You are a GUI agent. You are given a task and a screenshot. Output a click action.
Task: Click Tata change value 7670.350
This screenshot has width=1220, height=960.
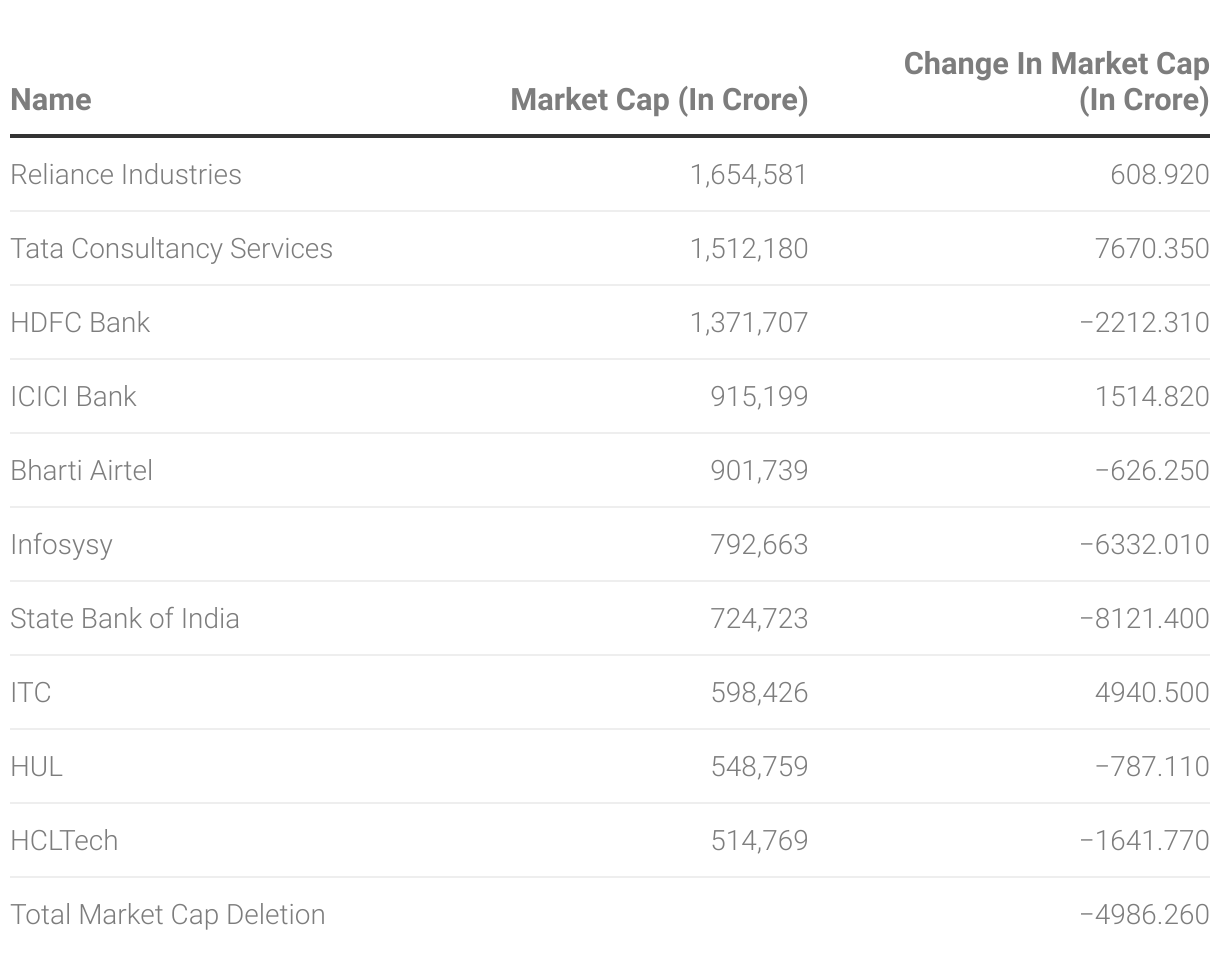[x=1152, y=248]
